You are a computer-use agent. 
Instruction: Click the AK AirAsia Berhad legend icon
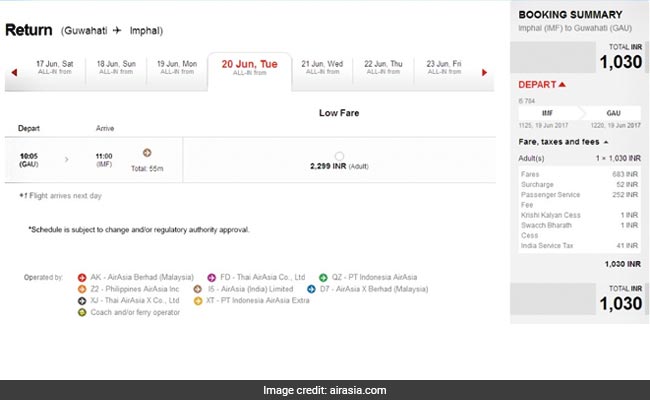81,277
